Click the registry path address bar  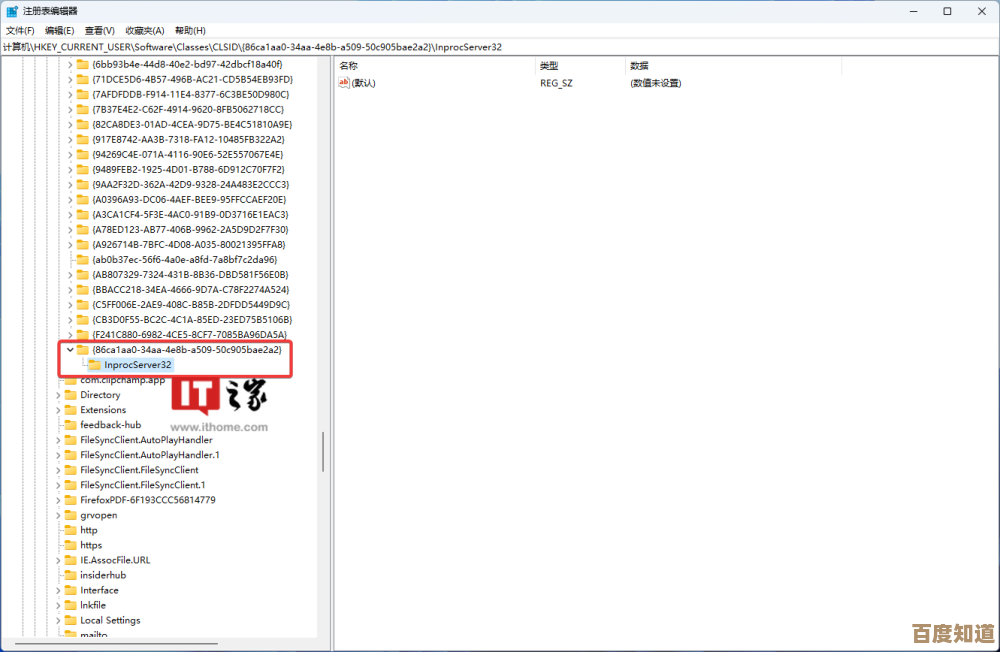(500, 47)
